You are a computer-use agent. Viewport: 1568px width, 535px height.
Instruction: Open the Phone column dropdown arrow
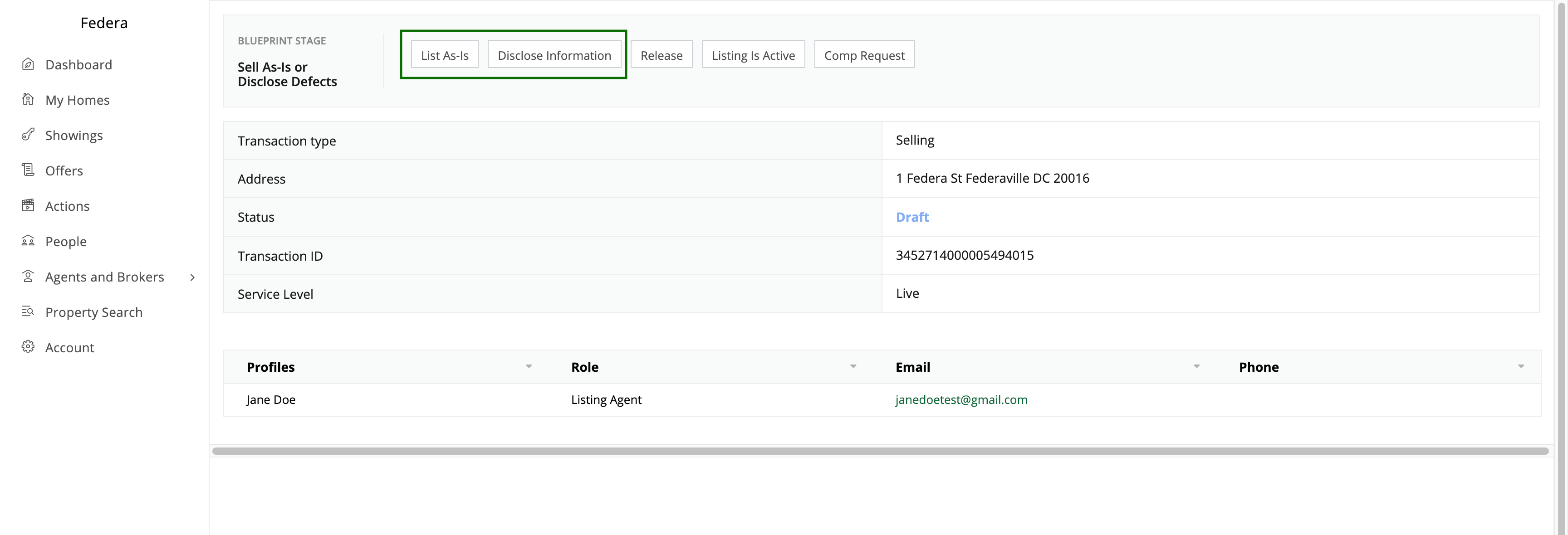[x=1521, y=367]
